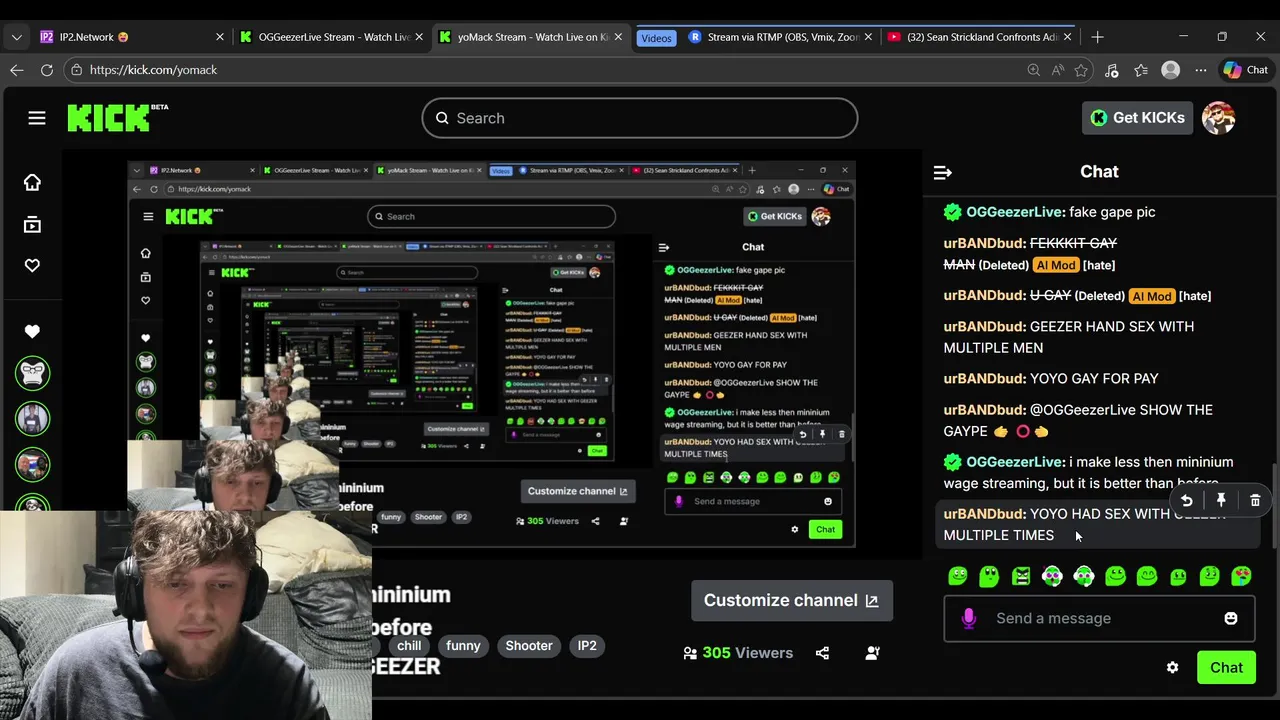Insert the angry square green emote
Screen dimensions: 1280x720
(1021, 575)
